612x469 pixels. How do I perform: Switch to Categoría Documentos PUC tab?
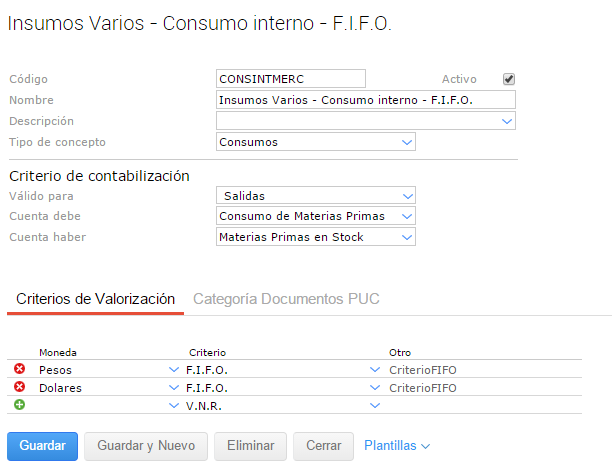pos(286,299)
